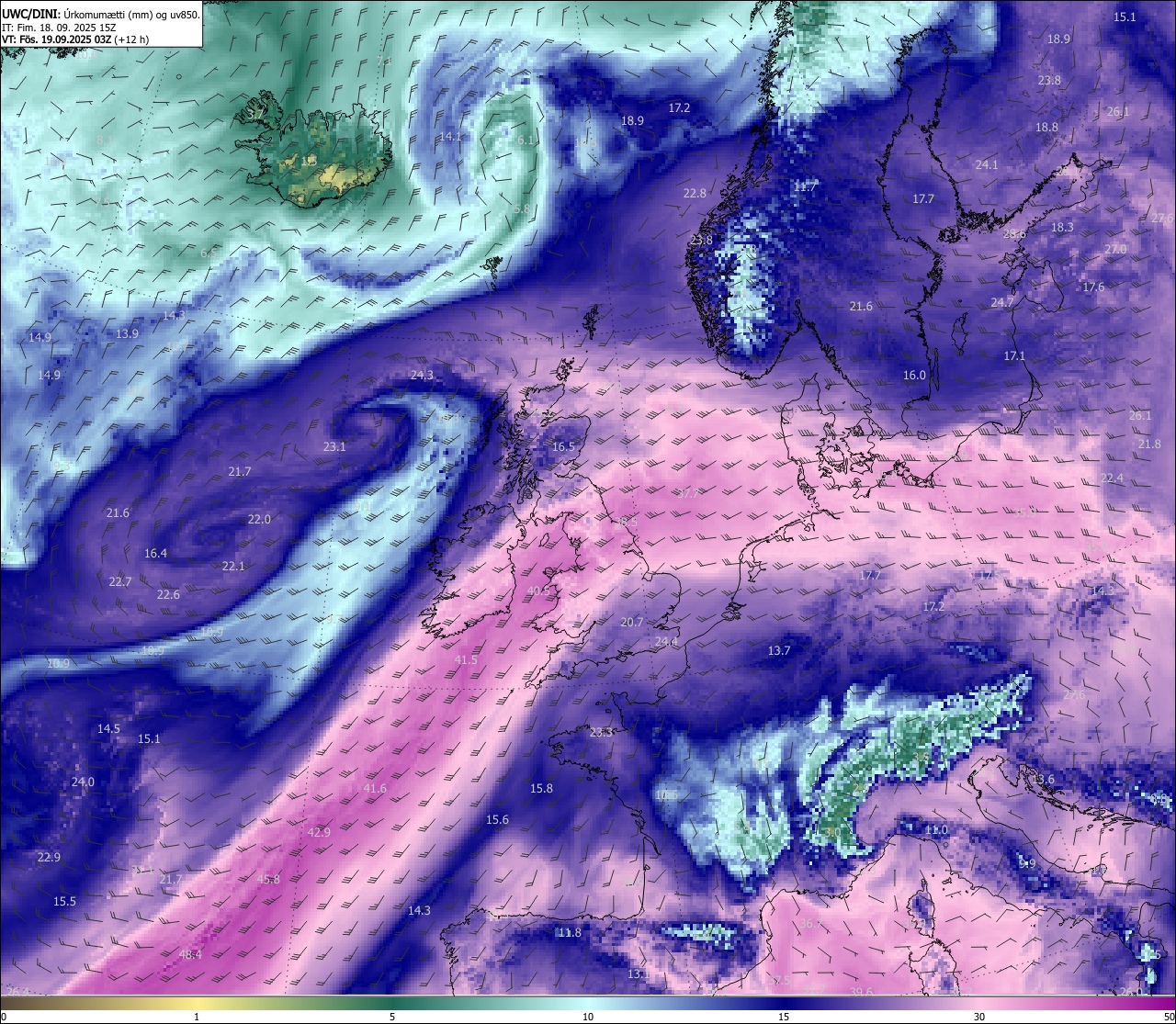The width and height of the screenshot is (1176, 1024).
Task: Click the 17.1 value over the Baltic
Action: [1014, 355]
